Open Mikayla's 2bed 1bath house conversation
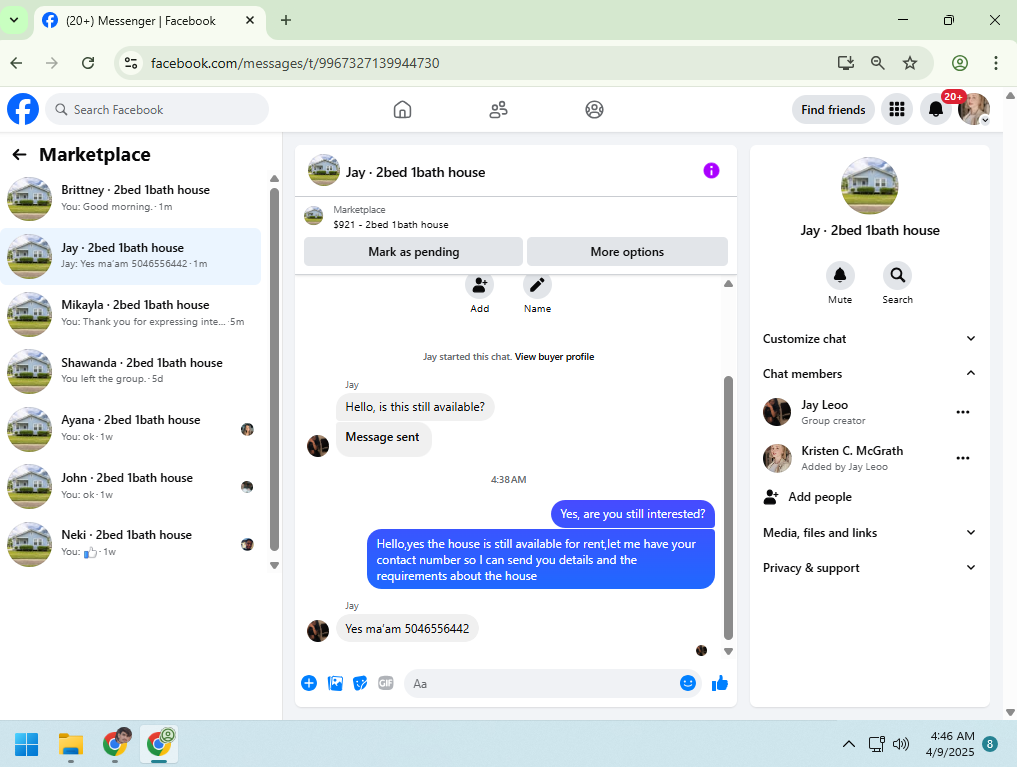 [131, 313]
